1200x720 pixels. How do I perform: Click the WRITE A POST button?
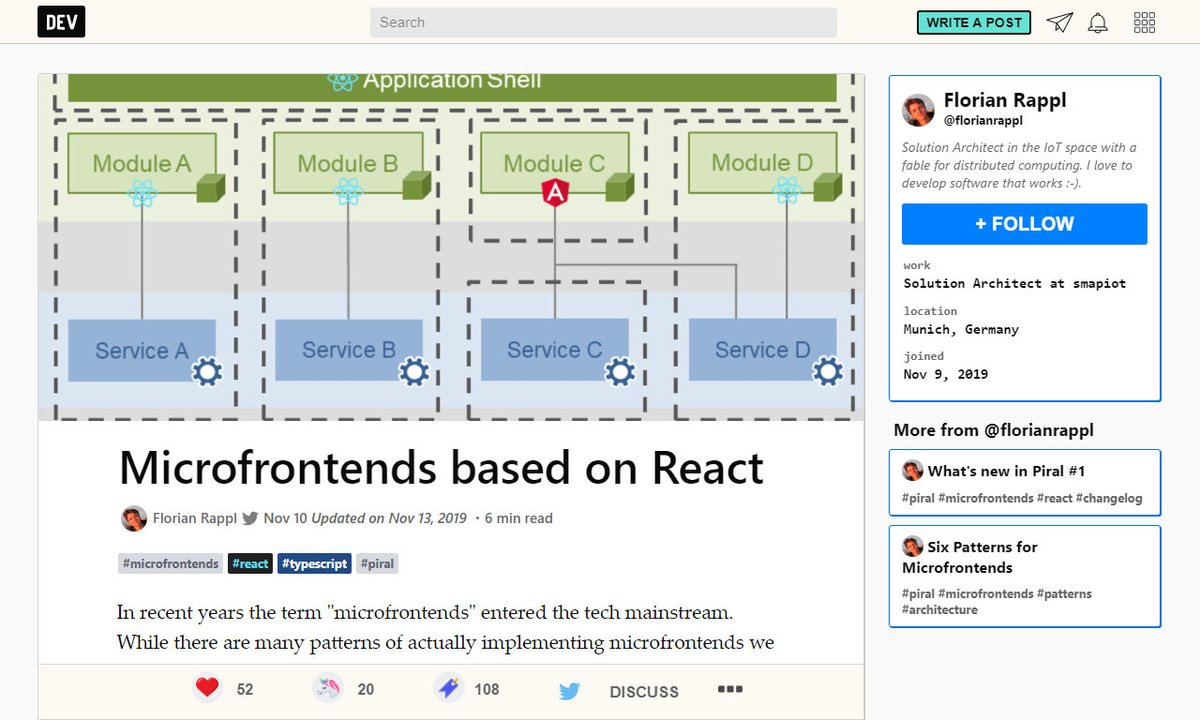973,21
